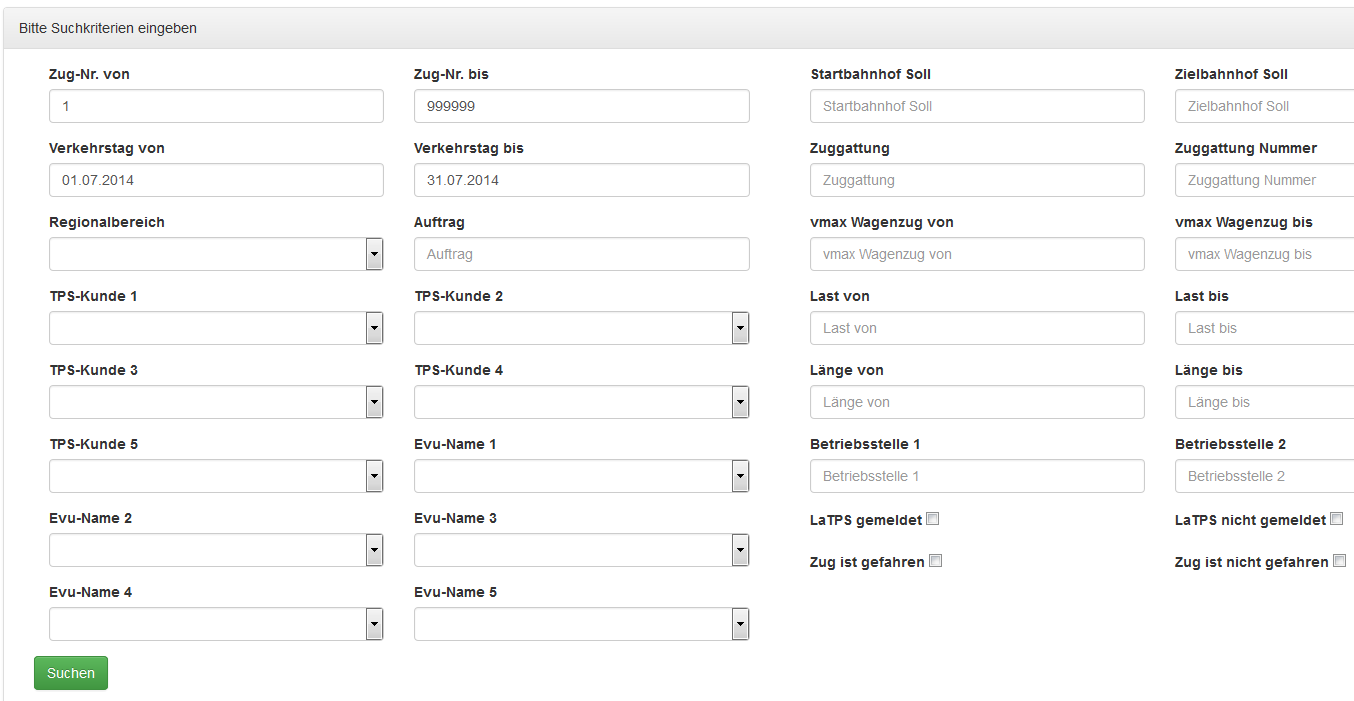Toggle Zug ist nicht gefahren checkbox
The image size is (1354, 701).
coord(1340,561)
